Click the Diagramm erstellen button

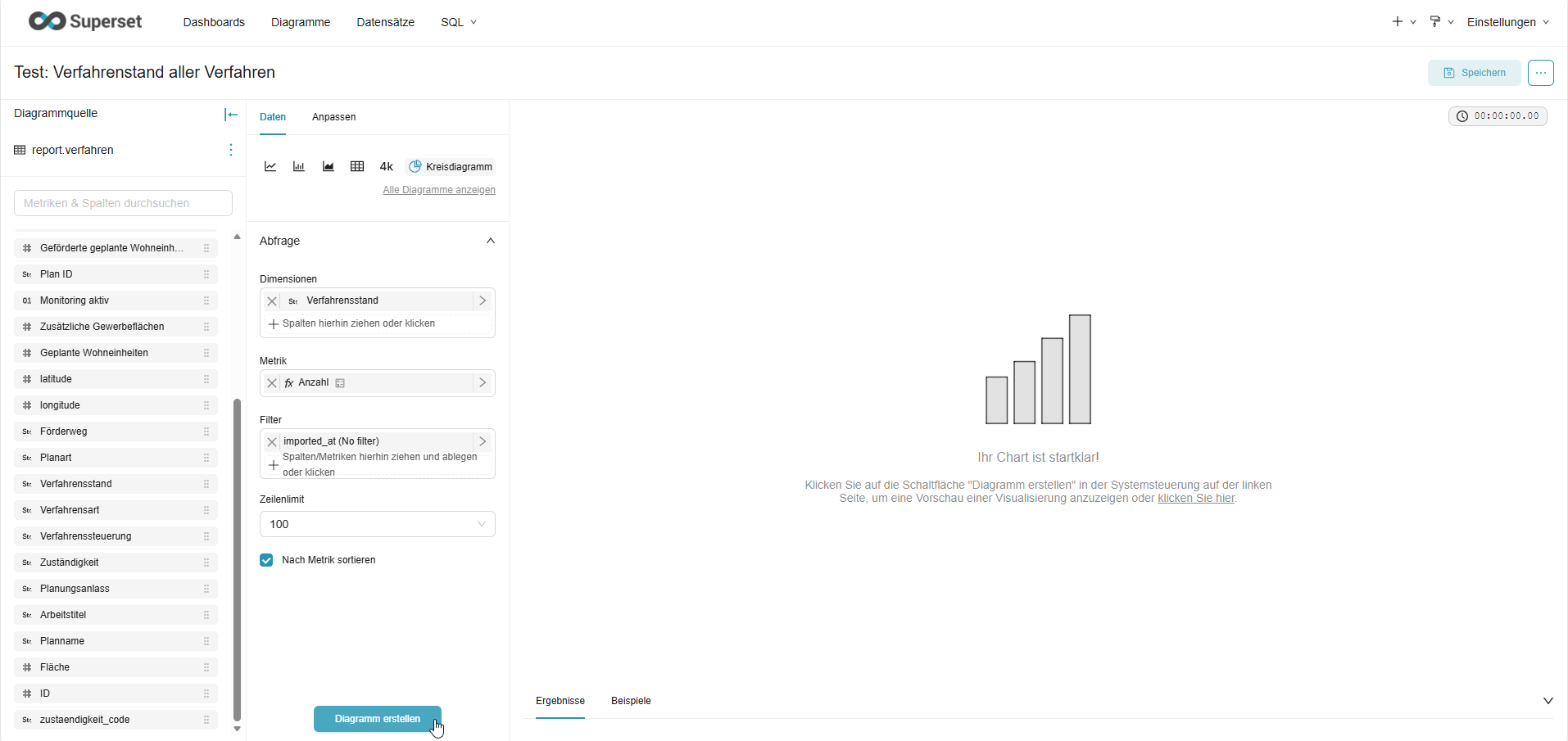[x=377, y=719]
